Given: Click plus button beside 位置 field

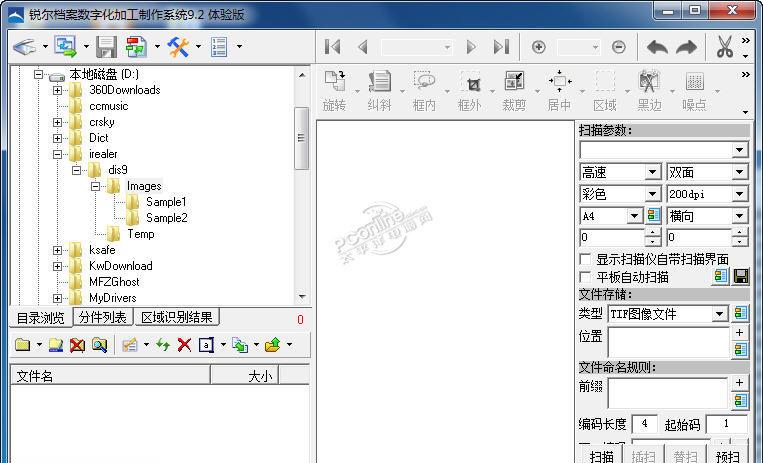Looking at the screenshot, I should [x=740, y=333].
